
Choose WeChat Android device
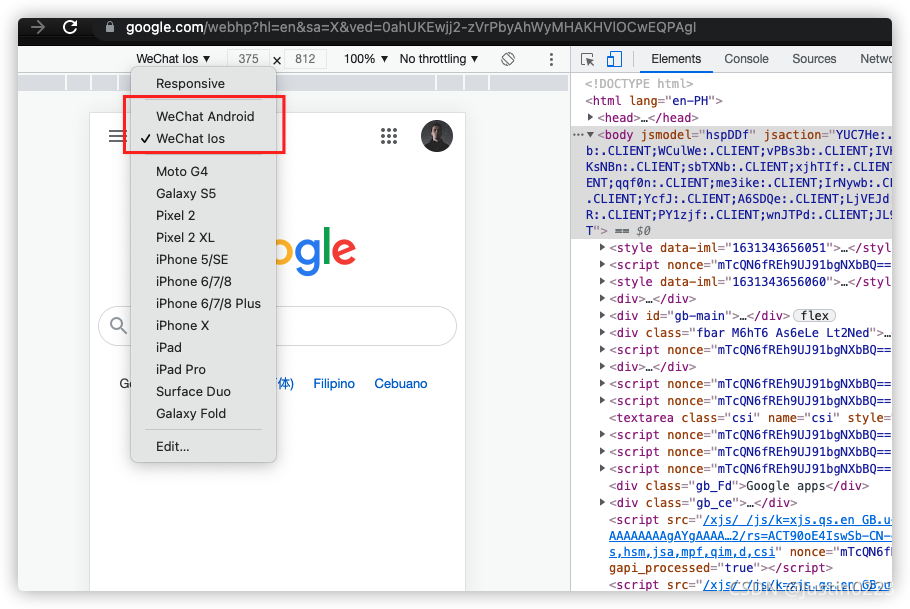[x=203, y=116]
